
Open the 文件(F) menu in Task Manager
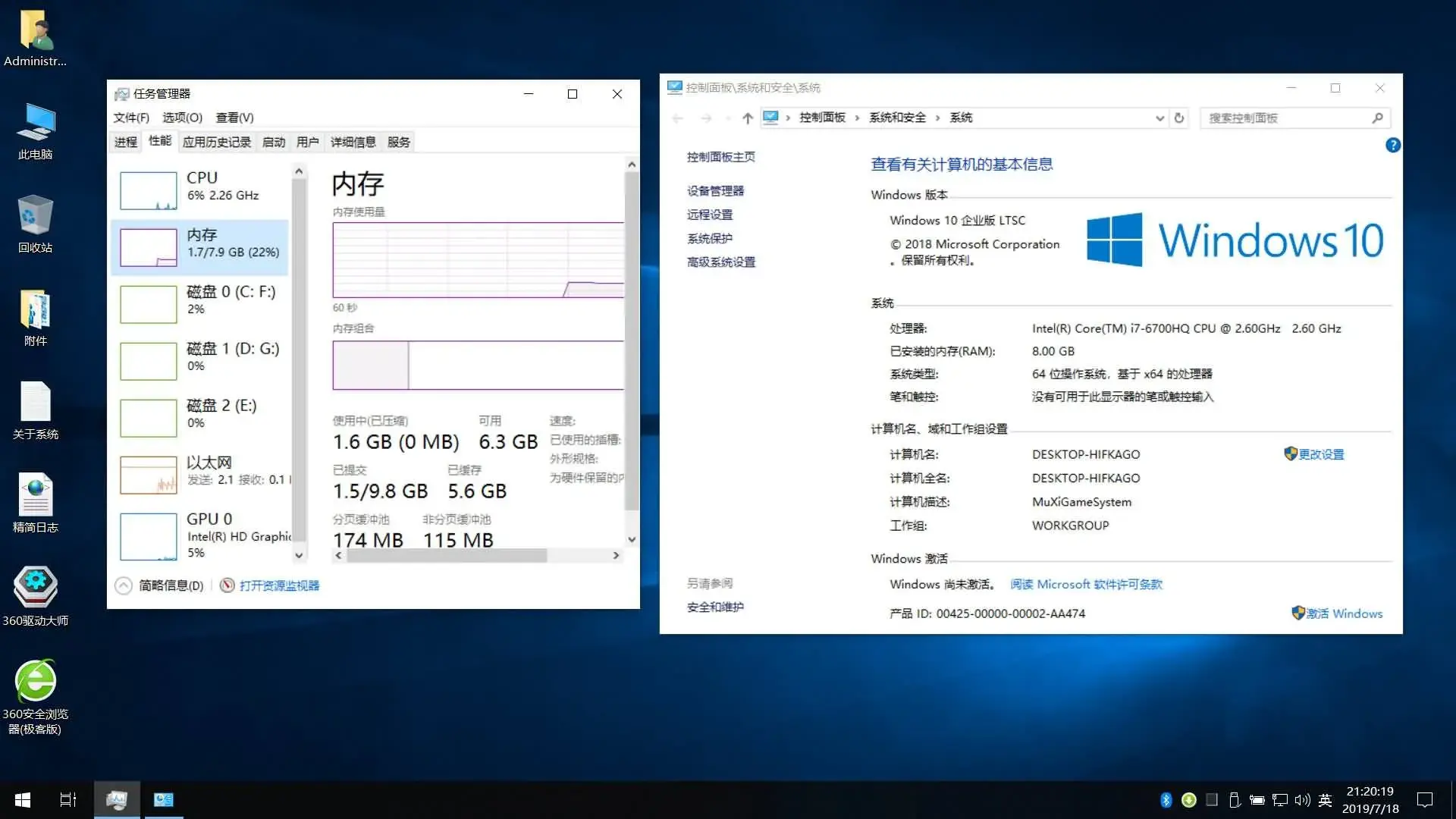click(131, 118)
